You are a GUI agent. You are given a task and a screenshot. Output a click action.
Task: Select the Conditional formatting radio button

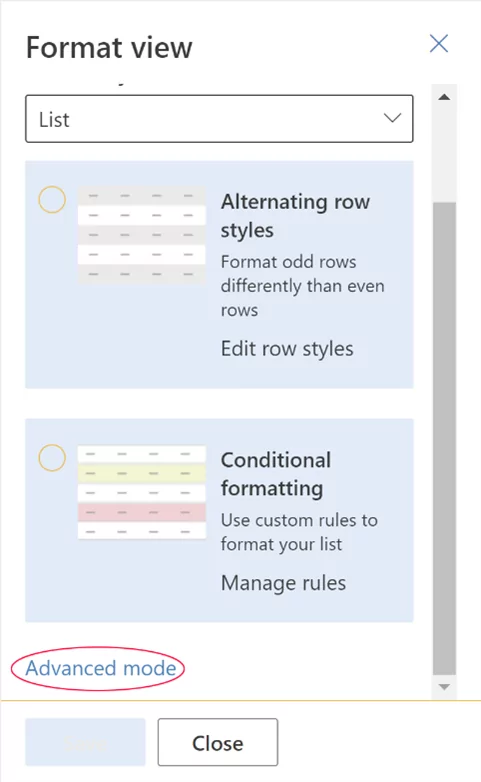[x=52, y=458]
